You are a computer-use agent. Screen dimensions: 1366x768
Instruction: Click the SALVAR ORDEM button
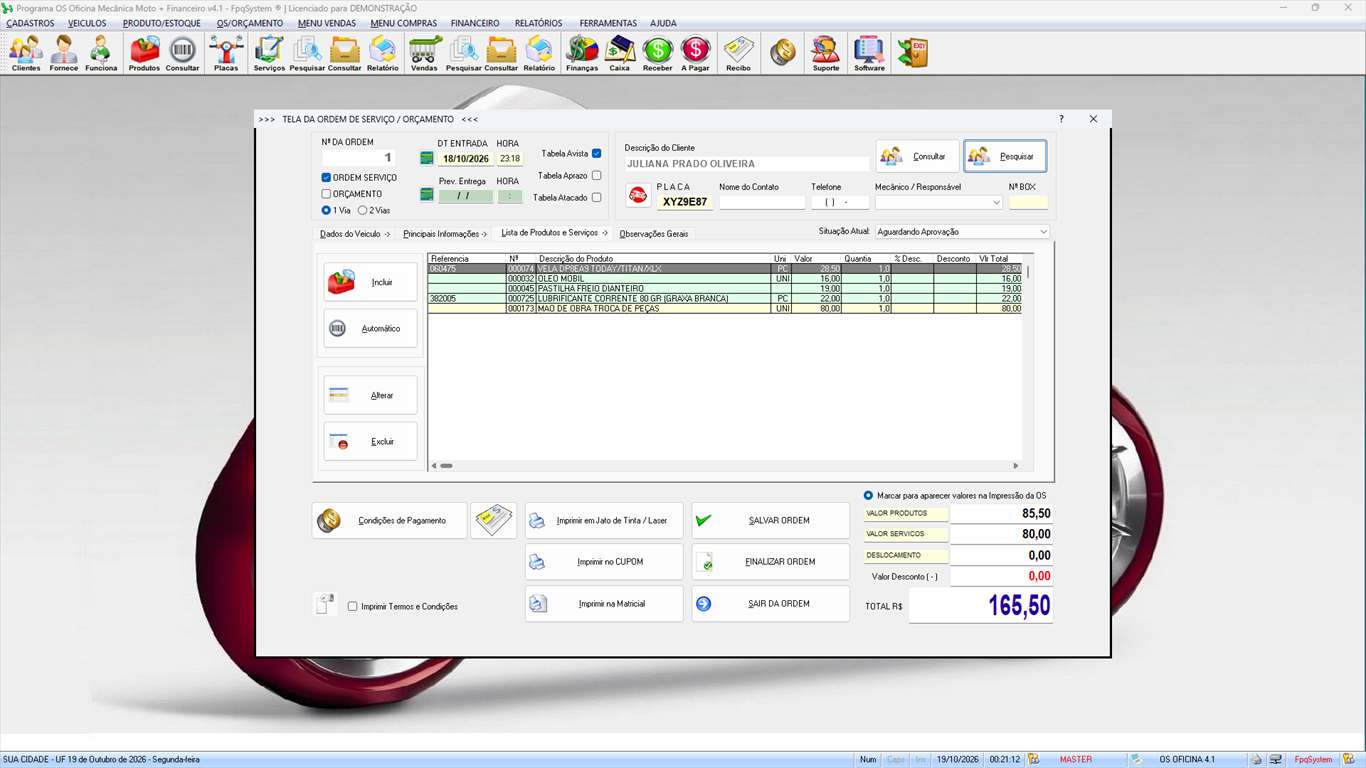[771, 521]
